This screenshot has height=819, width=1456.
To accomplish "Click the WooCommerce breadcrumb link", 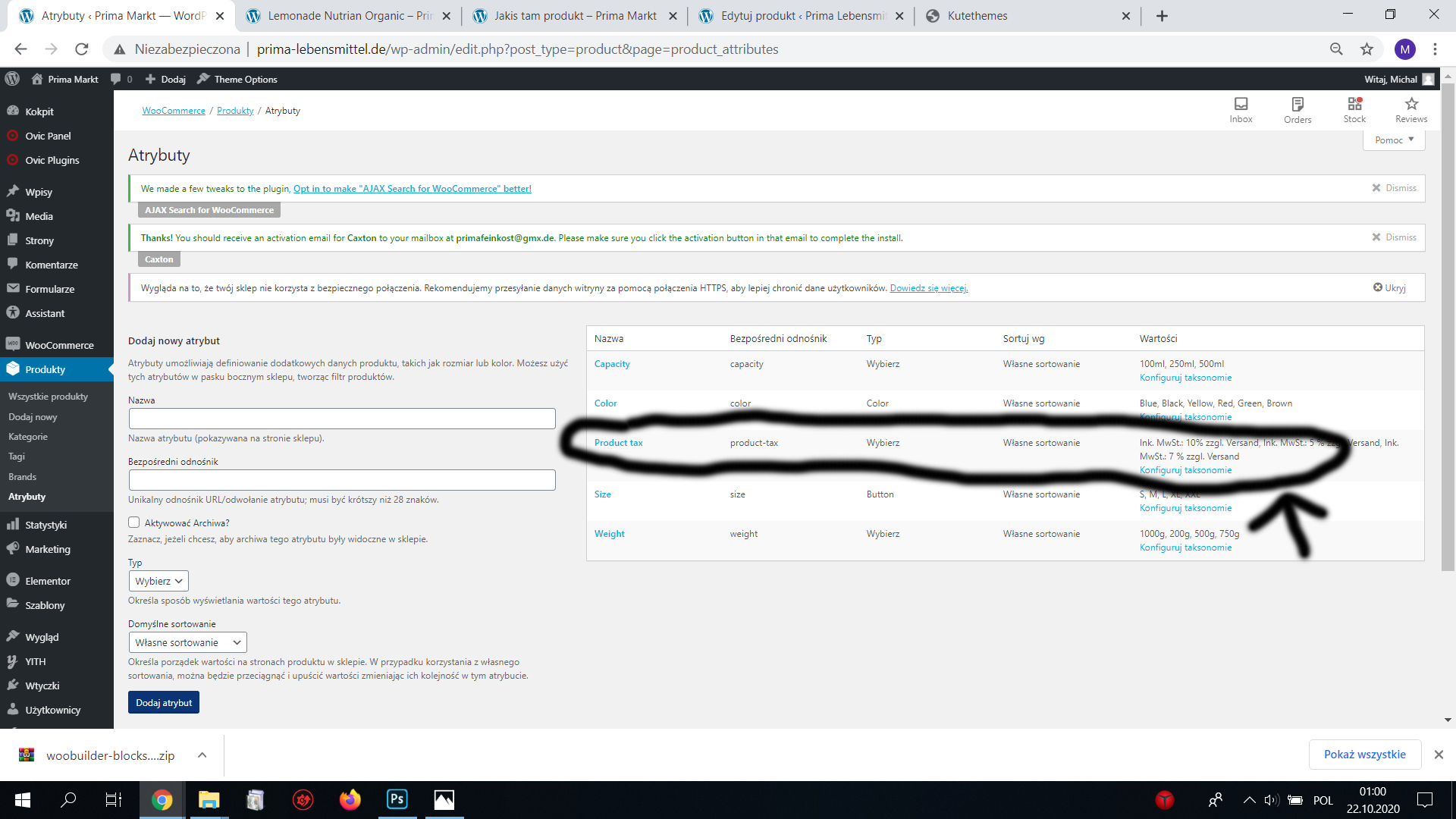I will point(174,111).
